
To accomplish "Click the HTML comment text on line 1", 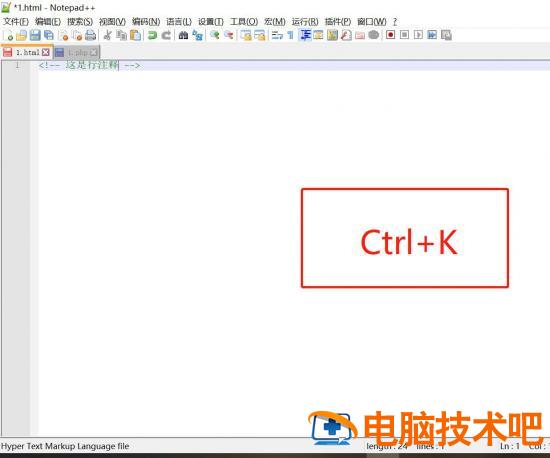I will pos(89,65).
